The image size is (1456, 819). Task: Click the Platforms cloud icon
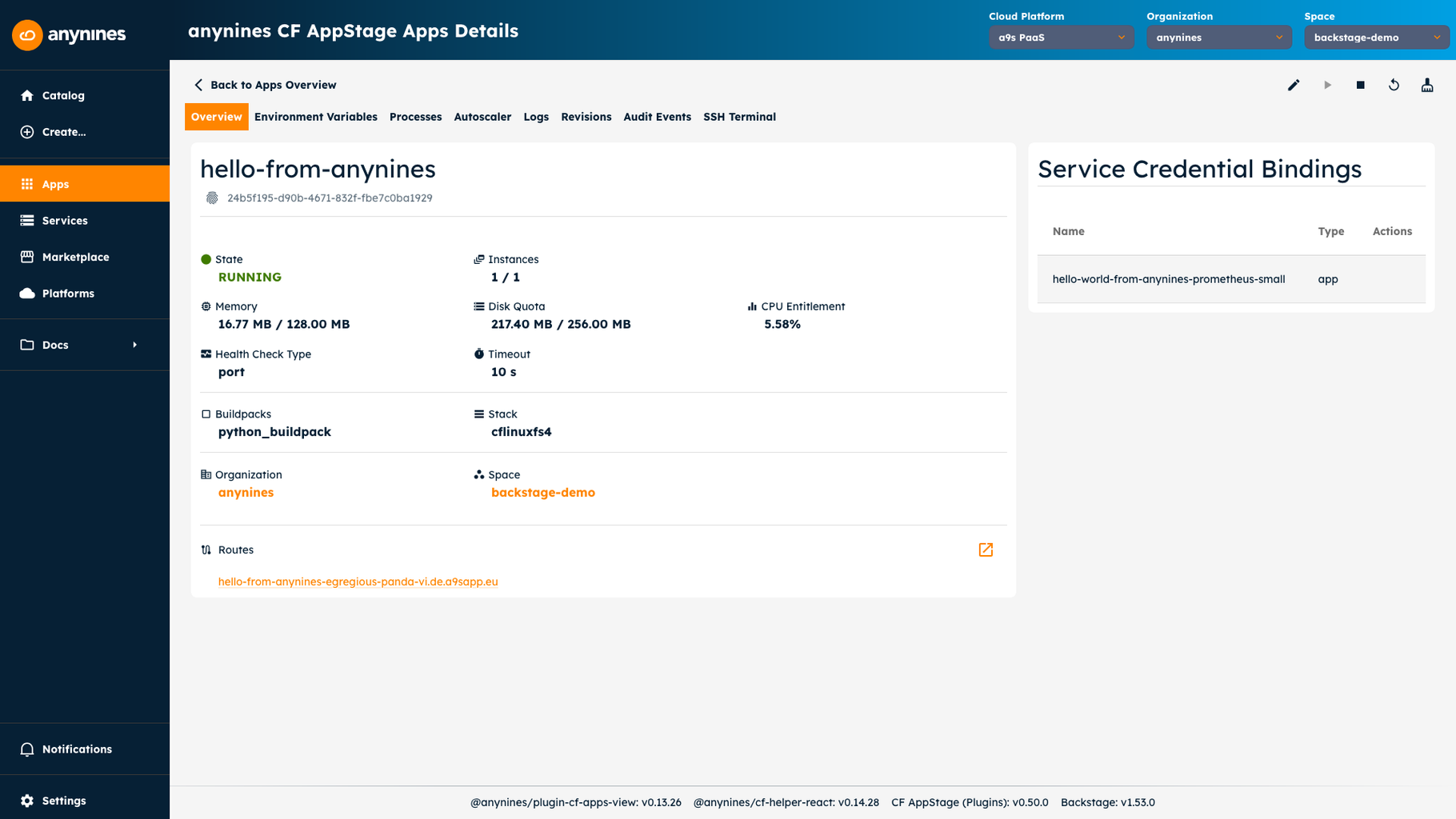point(27,294)
